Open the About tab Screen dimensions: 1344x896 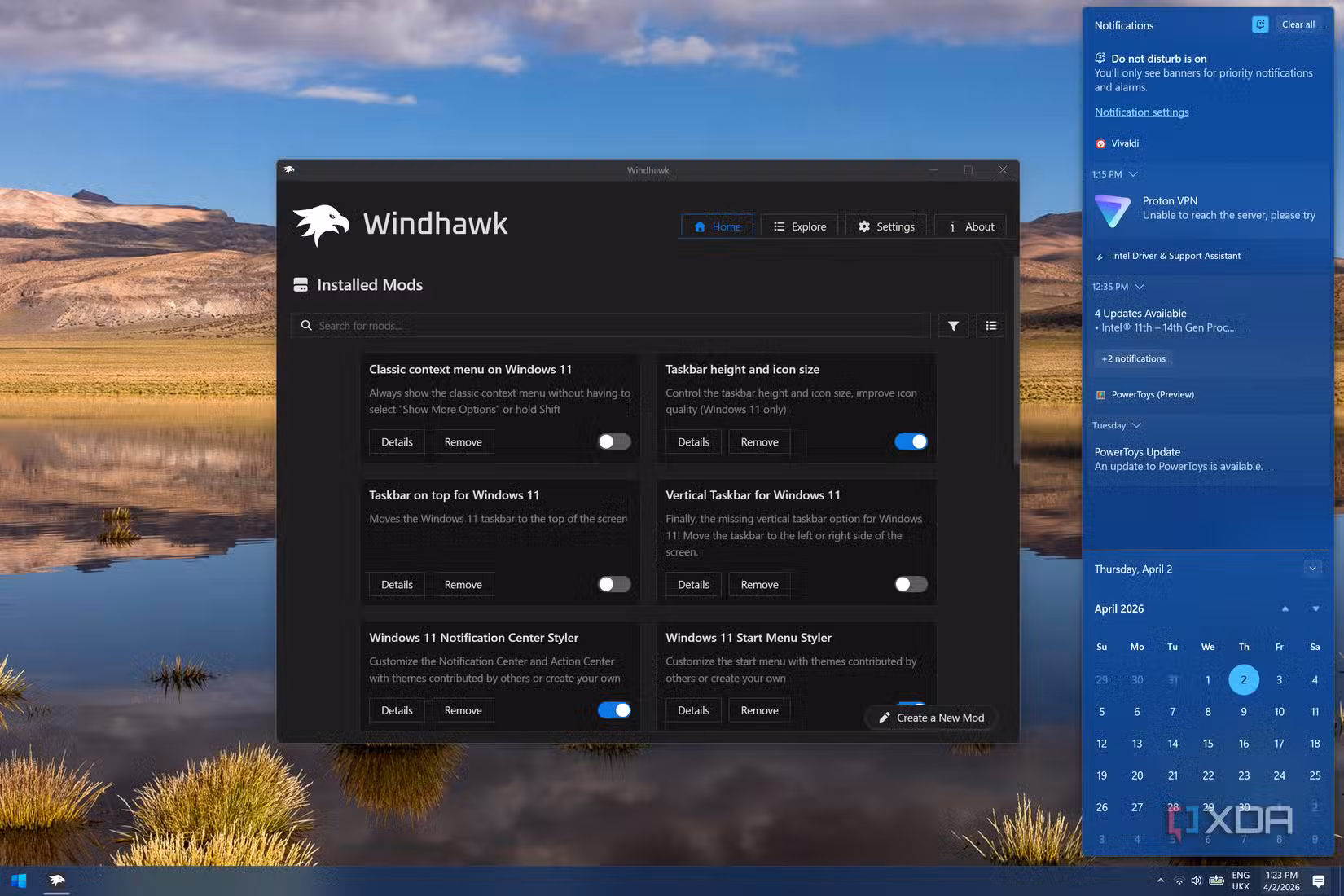971,226
